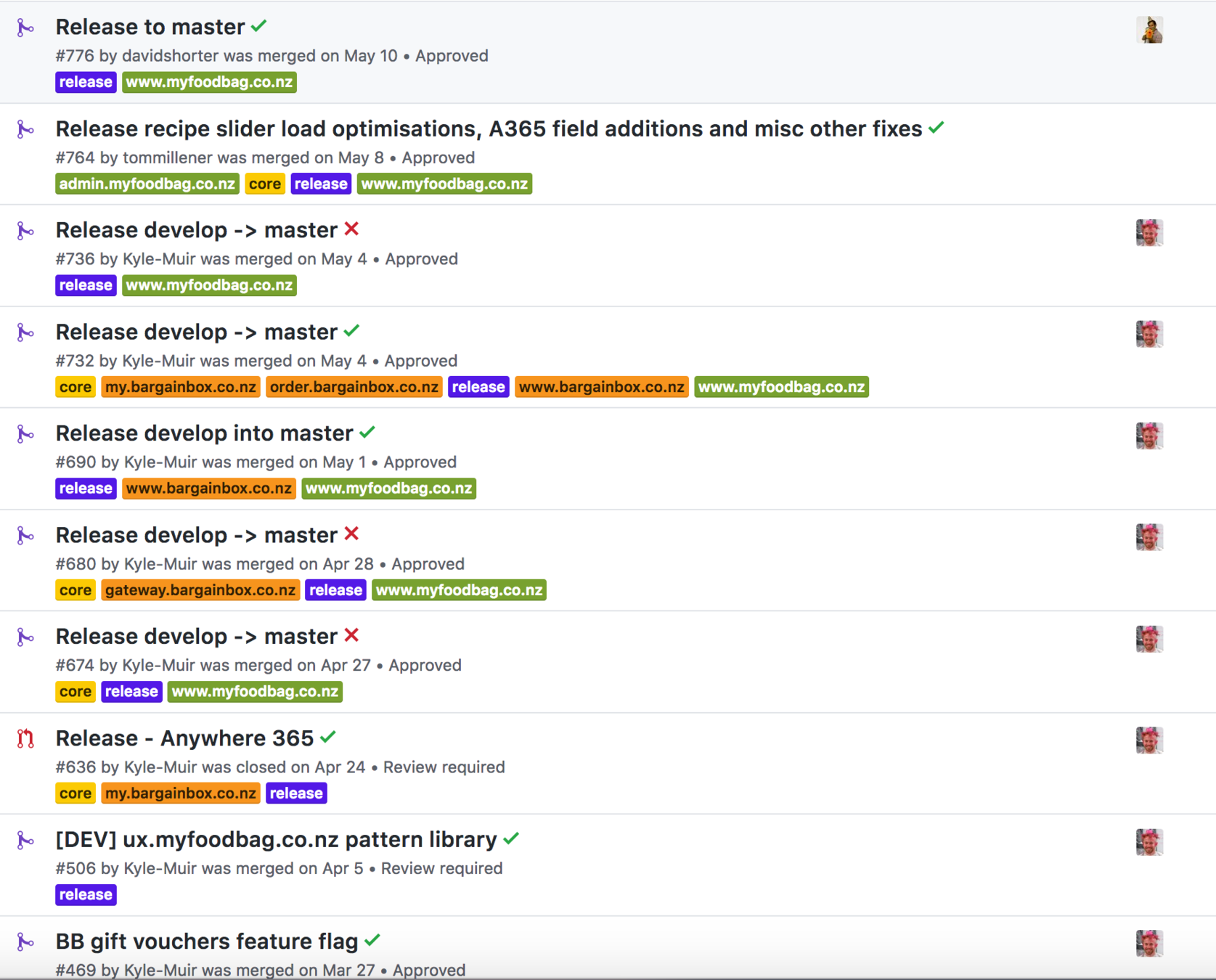Click merged icon for BB gift vouchers
The height and width of the screenshot is (980, 1216).
(25, 942)
